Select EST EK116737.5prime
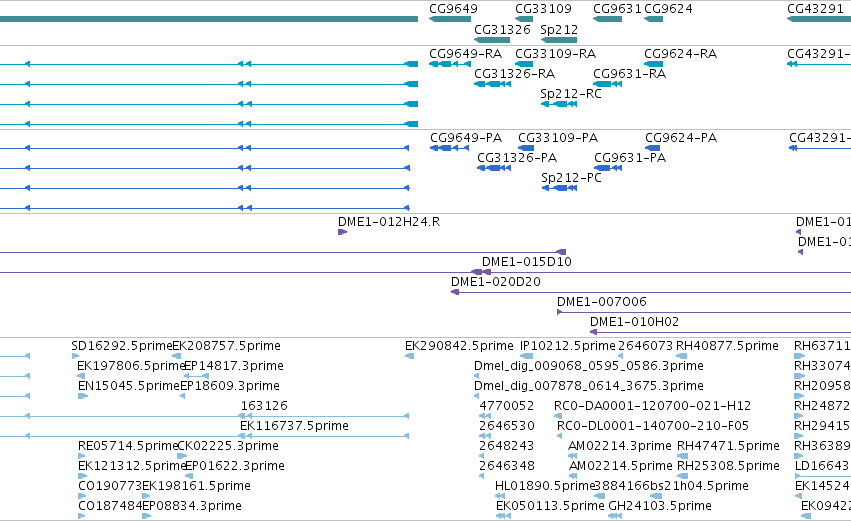This screenshot has width=851, height=521. (x=294, y=426)
